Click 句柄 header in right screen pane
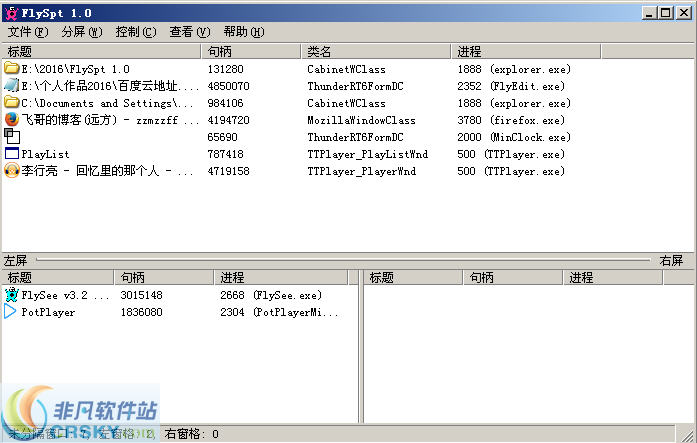The height and width of the screenshot is (443, 697). tap(513, 278)
